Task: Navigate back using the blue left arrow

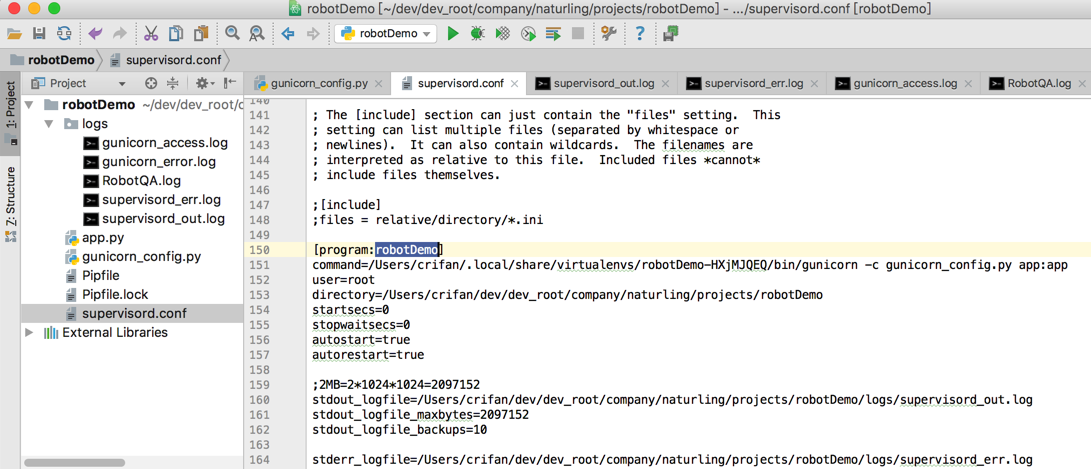Action: pyautogui.click(x=287, y=33)
